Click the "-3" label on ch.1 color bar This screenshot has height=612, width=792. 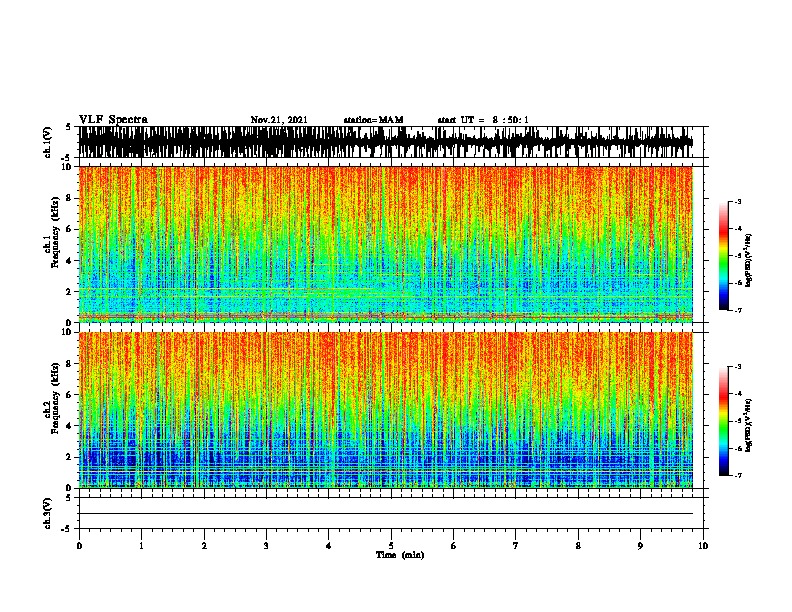click(738, 201)
